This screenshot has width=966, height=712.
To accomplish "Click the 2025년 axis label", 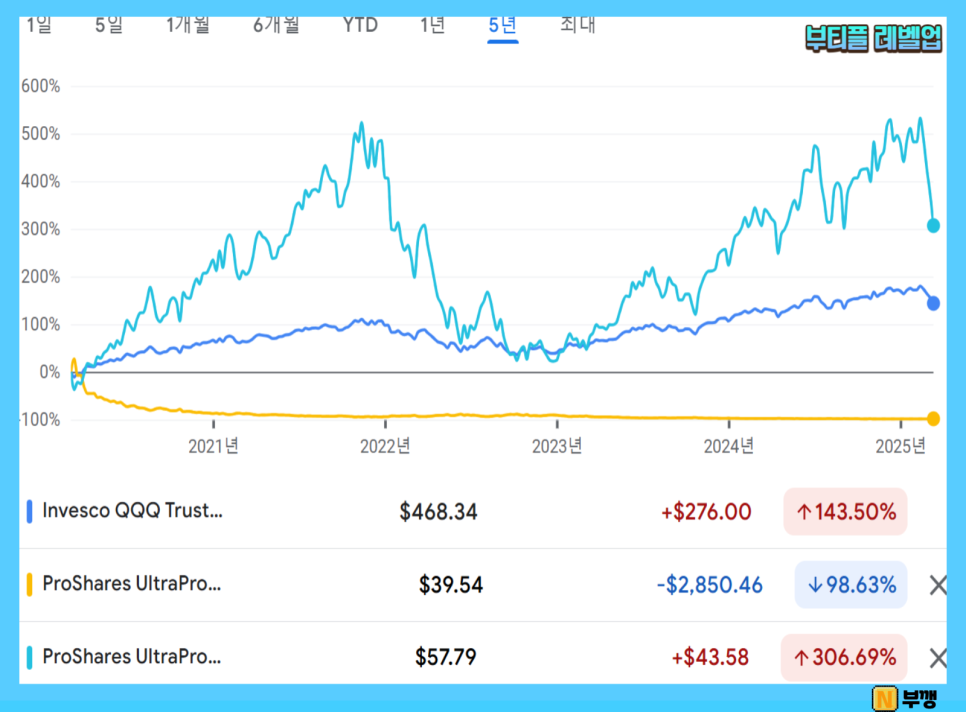I will 901,446.
